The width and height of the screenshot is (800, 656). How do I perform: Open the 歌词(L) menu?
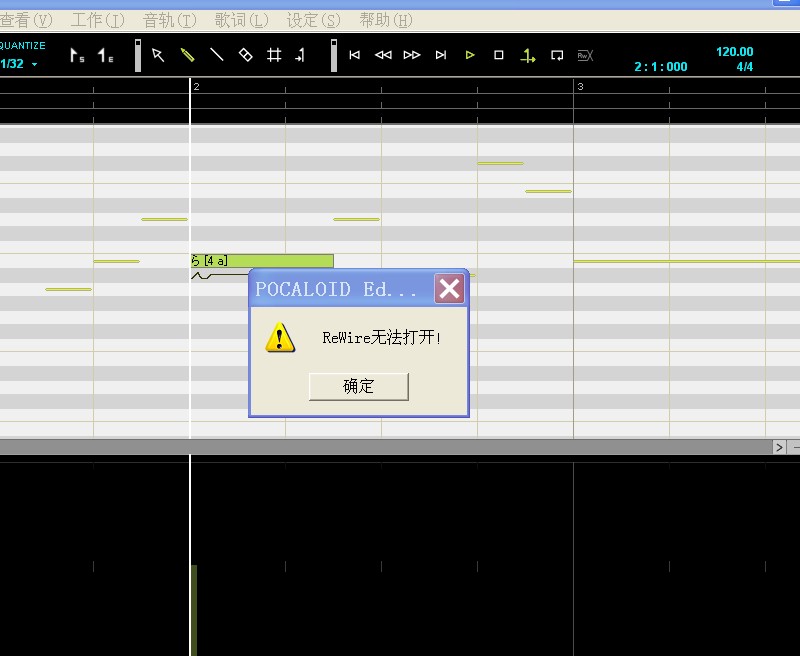(x=241, y=20)
